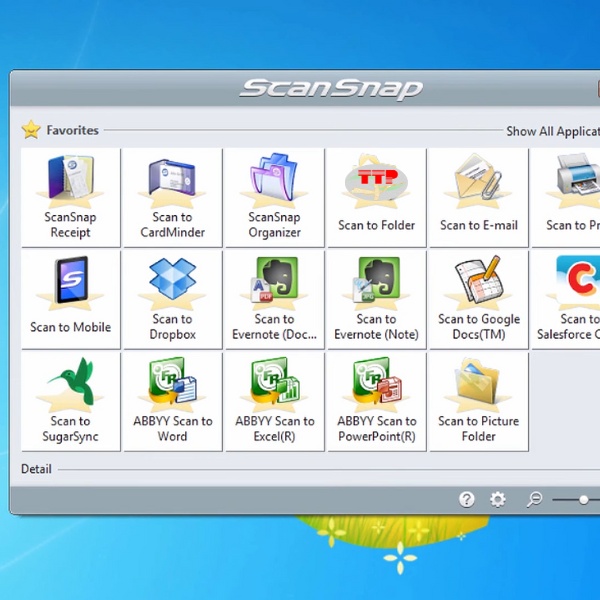Screen dimensions: 600x600
Task: Select ABBYY Scan to Excel
Action: (274, 401)
